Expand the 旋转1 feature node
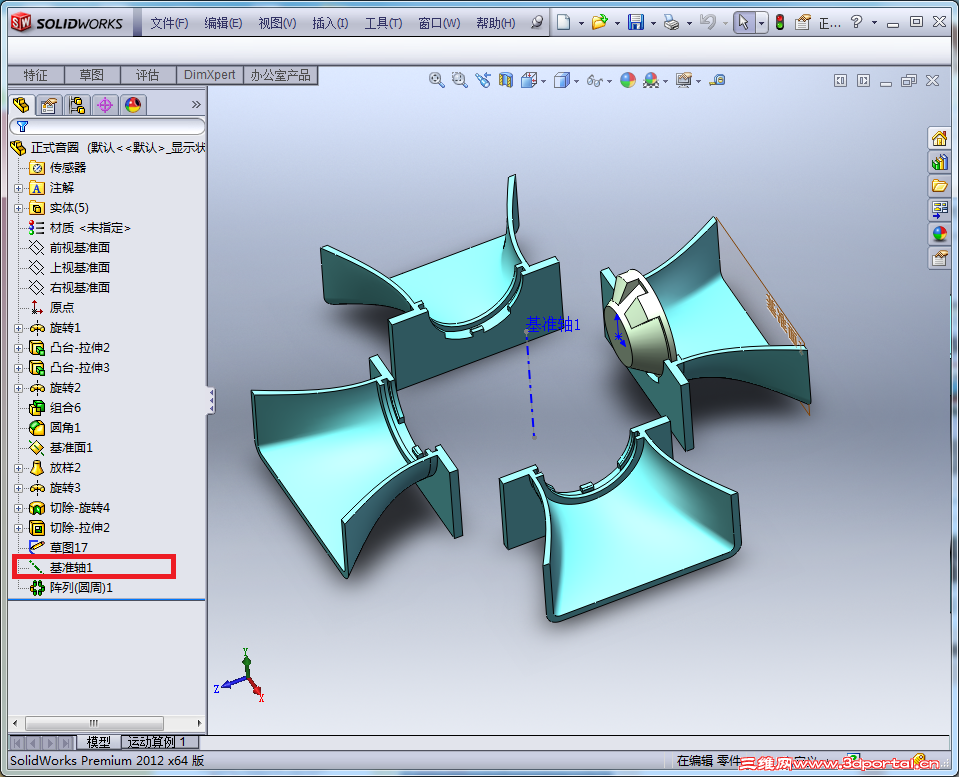This screenshot has width=959, height=777. pos(18,329)
